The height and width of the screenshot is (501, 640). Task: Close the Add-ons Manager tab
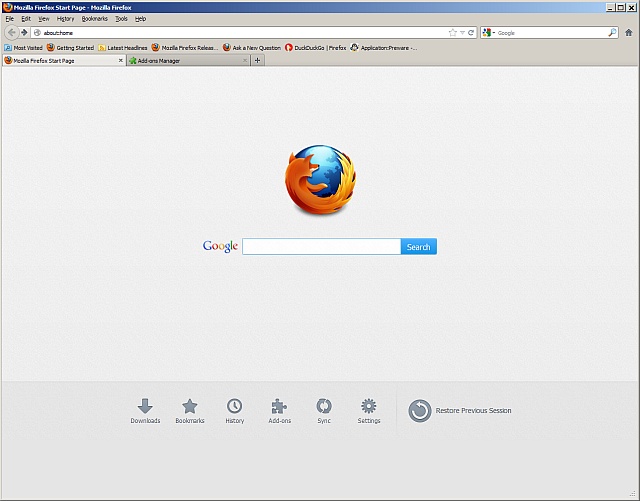[x=245, y=60]
